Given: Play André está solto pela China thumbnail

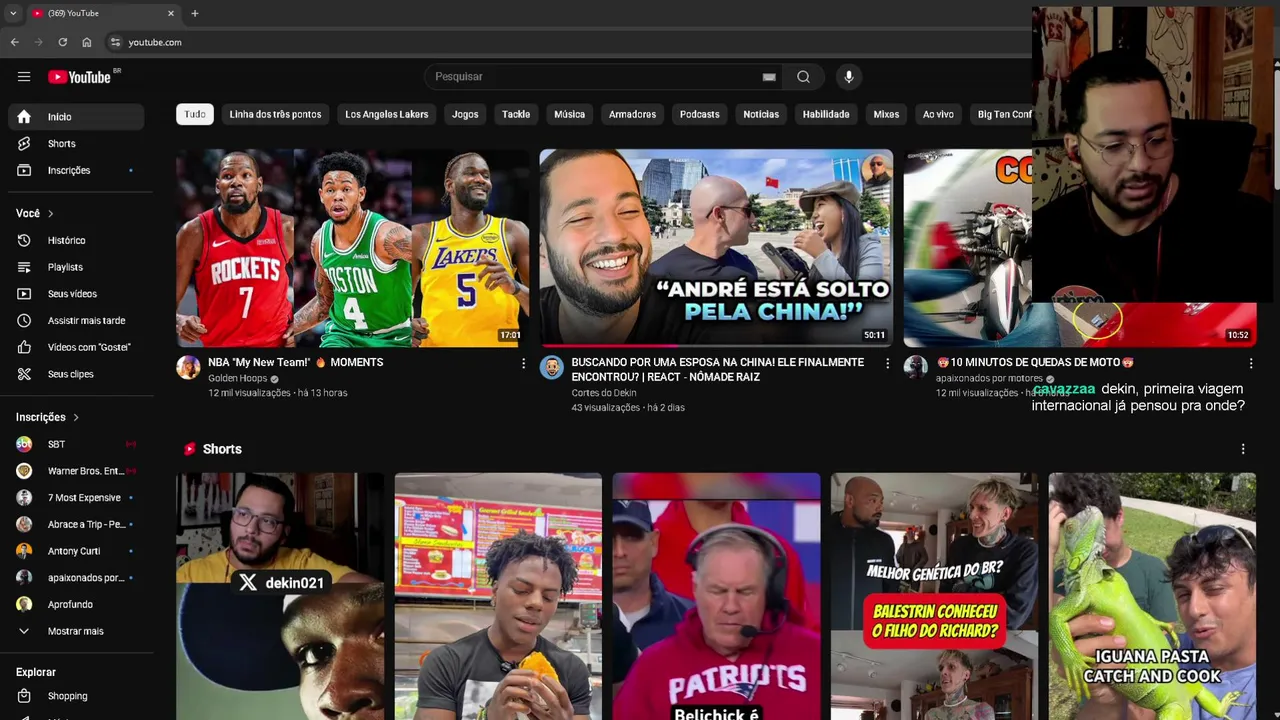Looking at the screenshot, I should 716,248.
